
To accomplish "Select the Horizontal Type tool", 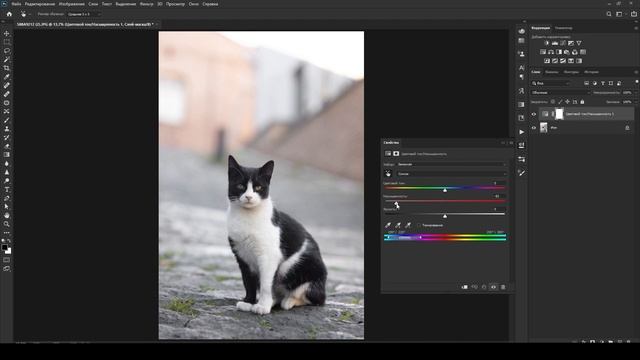I will point(7,189).
